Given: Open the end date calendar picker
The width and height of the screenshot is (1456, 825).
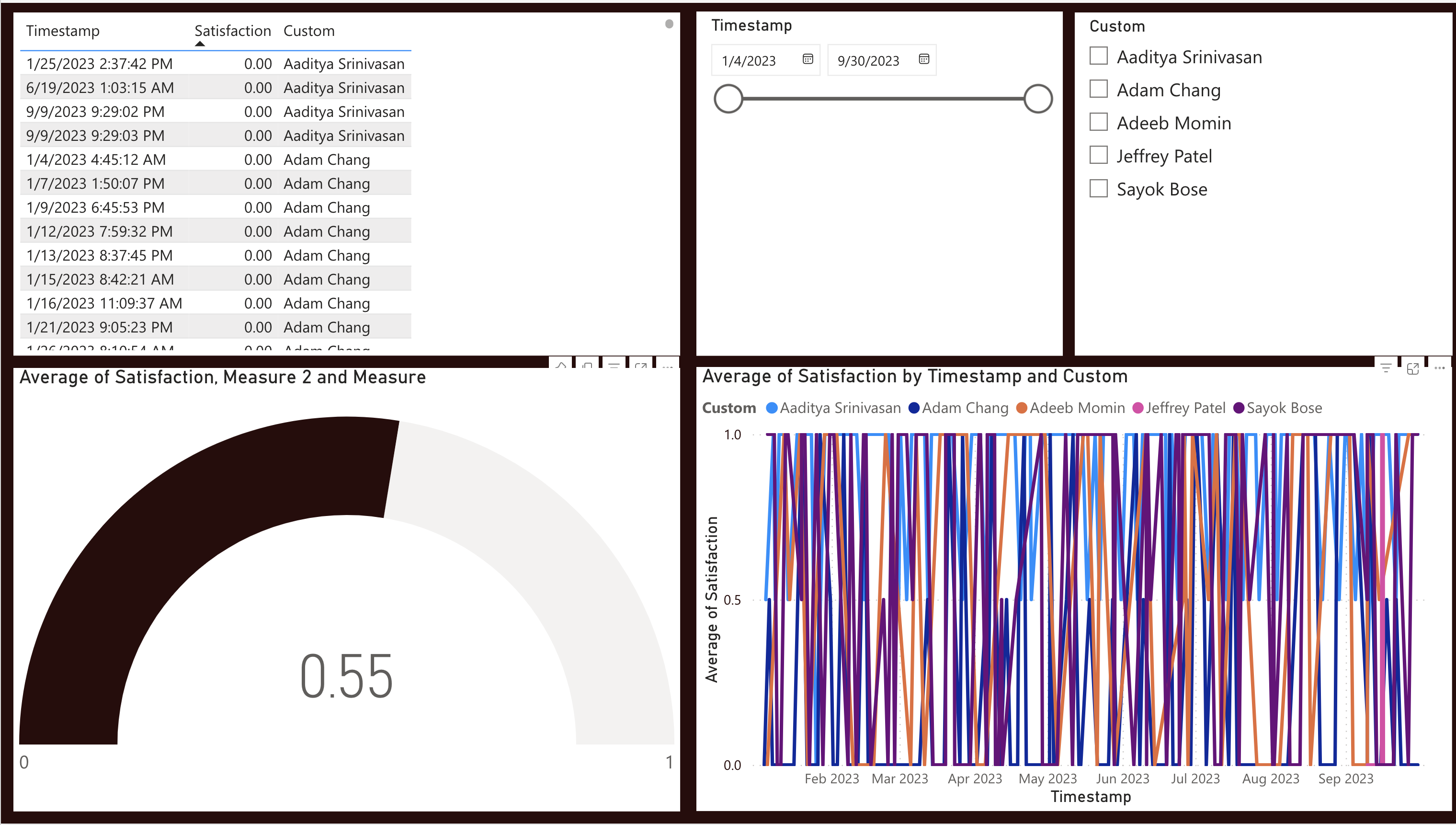Looking at the screenshot, I should [924, 59].
